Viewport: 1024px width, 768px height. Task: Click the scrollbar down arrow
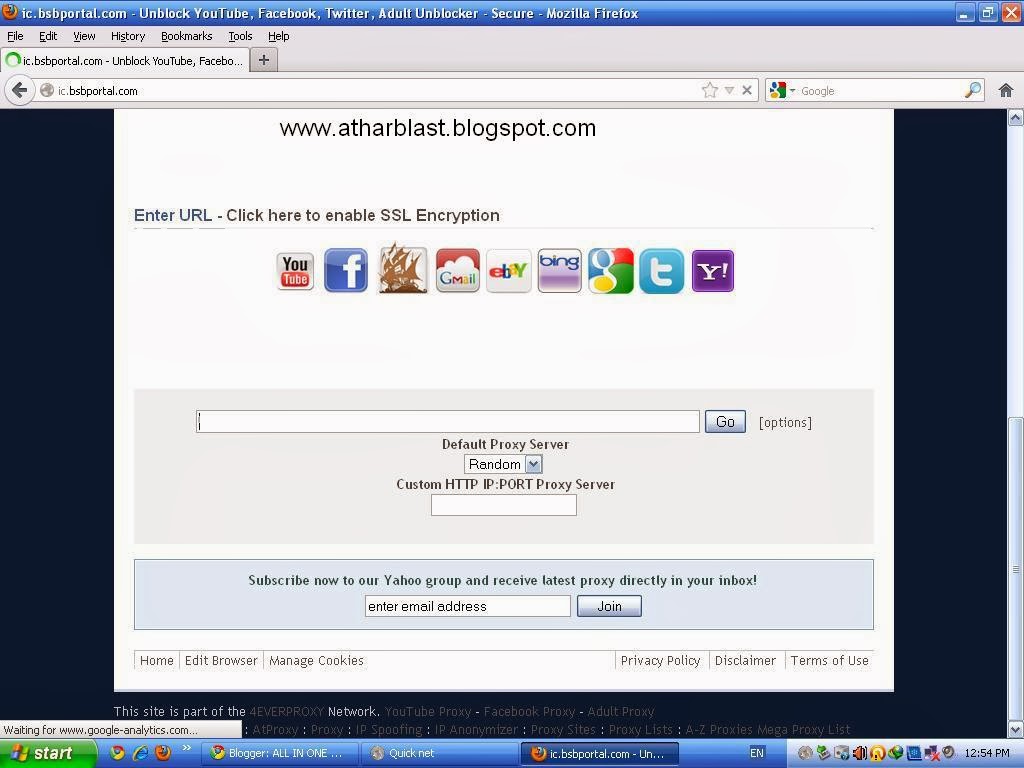point(1016,729)
